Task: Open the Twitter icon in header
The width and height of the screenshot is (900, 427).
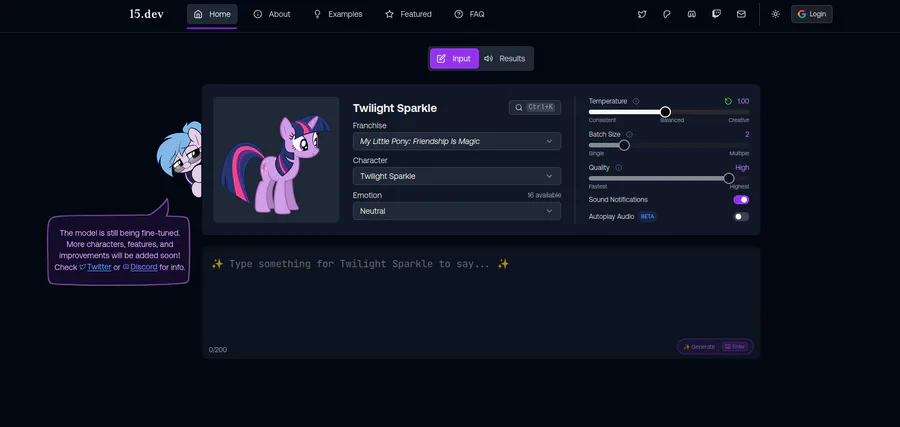Action: click(x=642, y=14)
